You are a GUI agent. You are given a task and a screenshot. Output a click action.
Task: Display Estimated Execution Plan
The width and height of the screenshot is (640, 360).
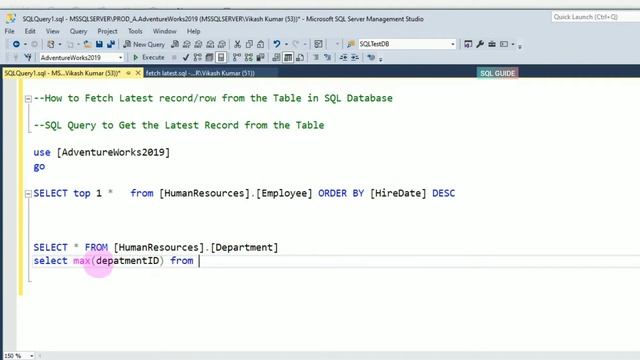(x=198, y=58)
